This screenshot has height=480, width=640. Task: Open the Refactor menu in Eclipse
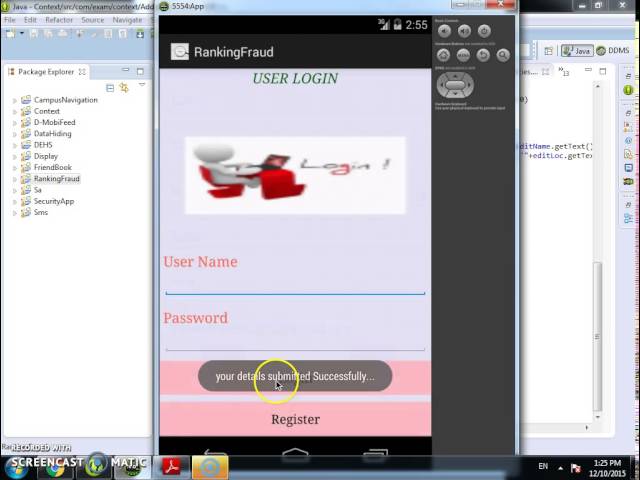(x=59, y=20)
